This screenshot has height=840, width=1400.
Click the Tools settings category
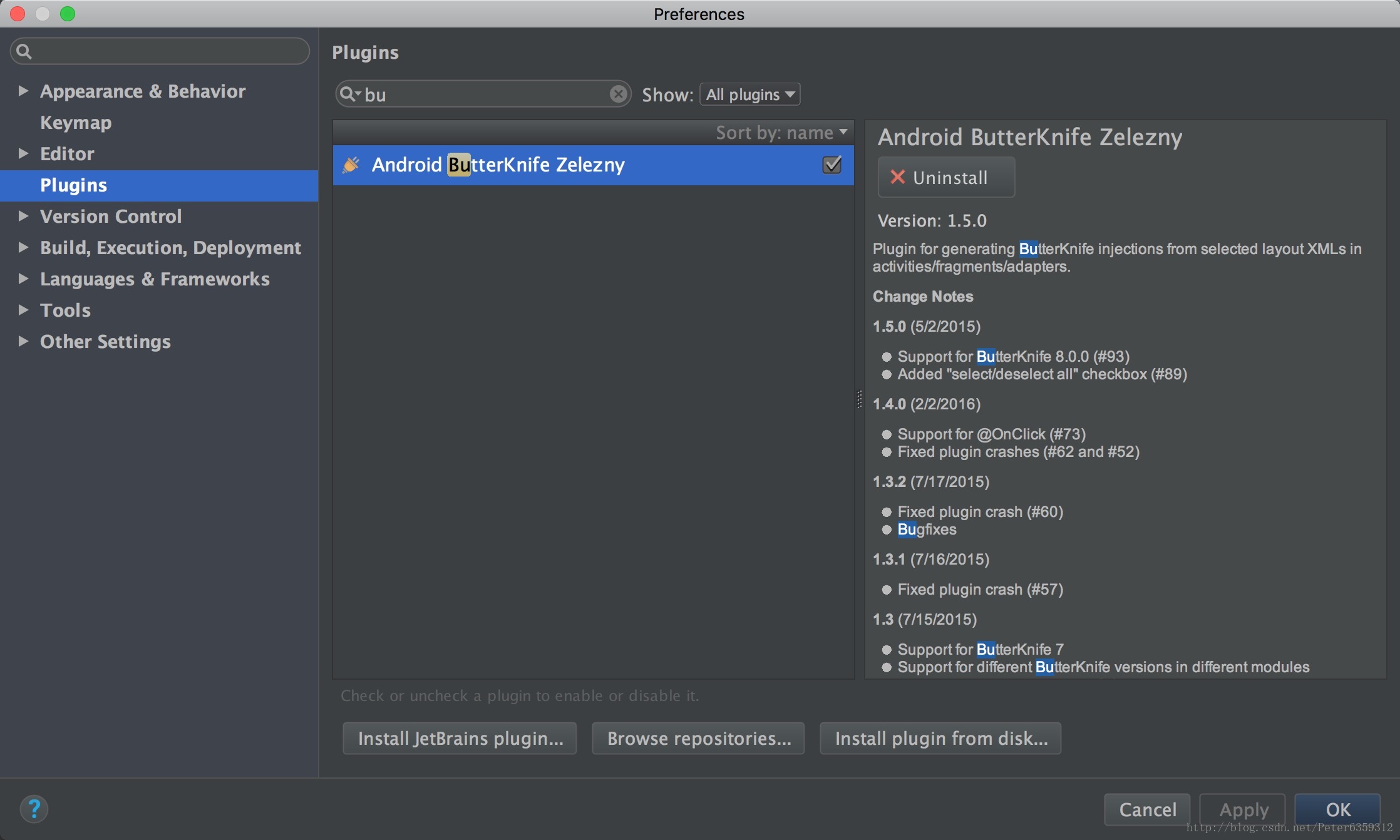pyautogui.click(x=65, y=310)
